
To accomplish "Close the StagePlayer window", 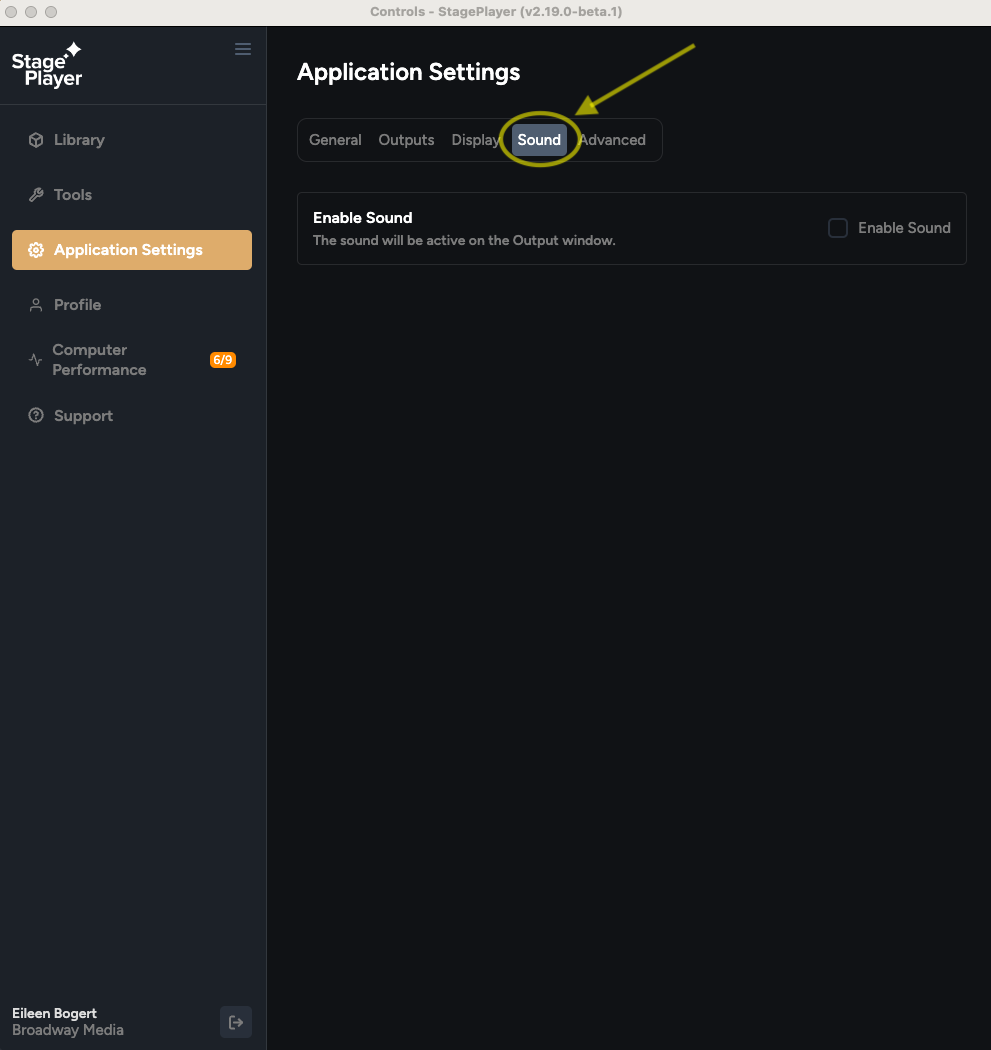I will coord(11,12).
